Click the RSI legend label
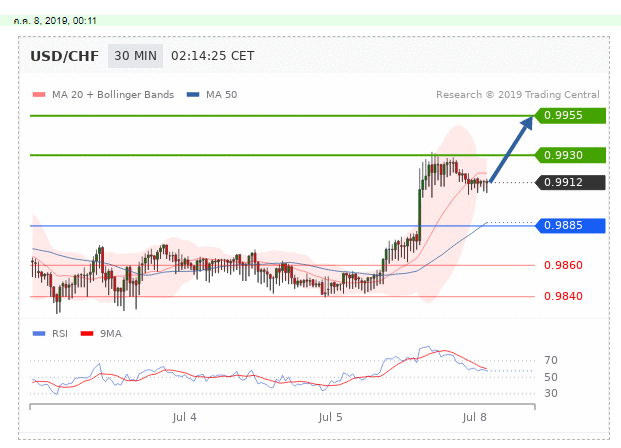This screenshot has width=621, height=448. (60, 334)
